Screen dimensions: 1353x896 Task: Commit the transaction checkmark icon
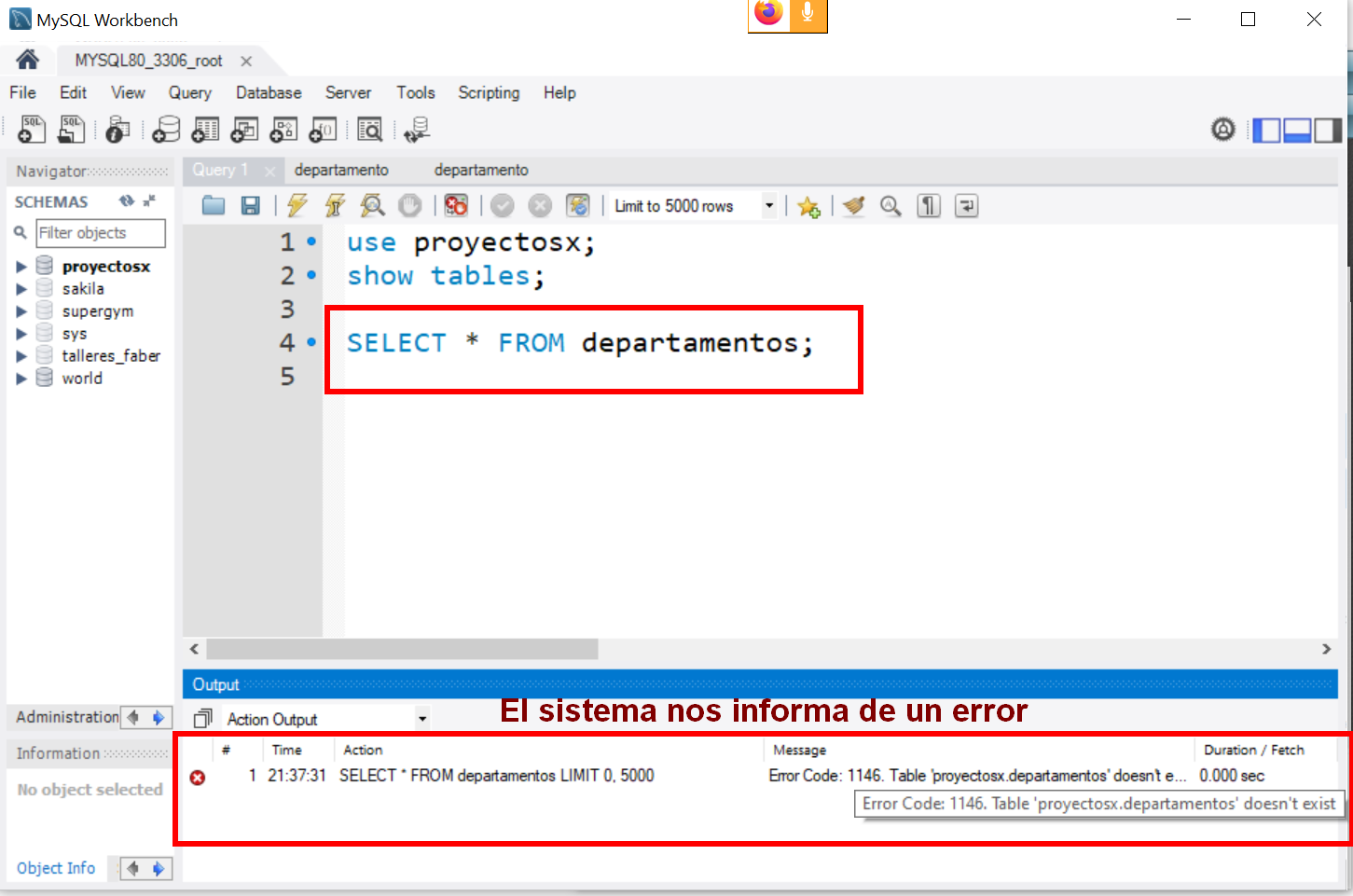[503, 206]
